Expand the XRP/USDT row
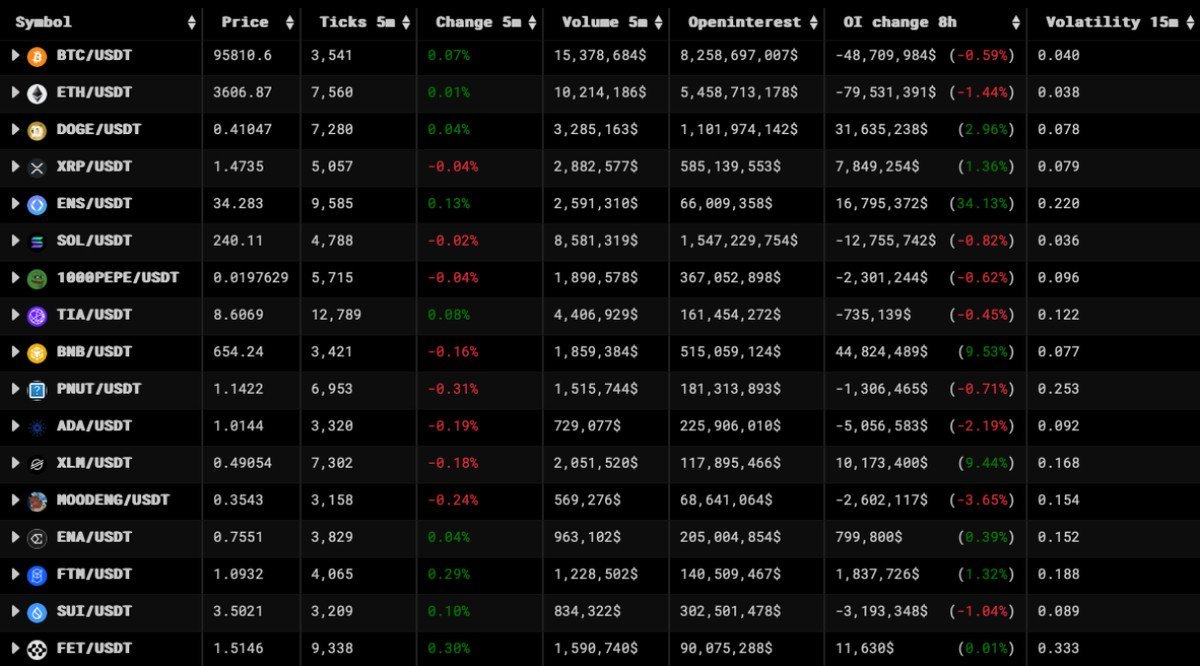Screen dimensions: 1200x666 (x=15, y=166)
